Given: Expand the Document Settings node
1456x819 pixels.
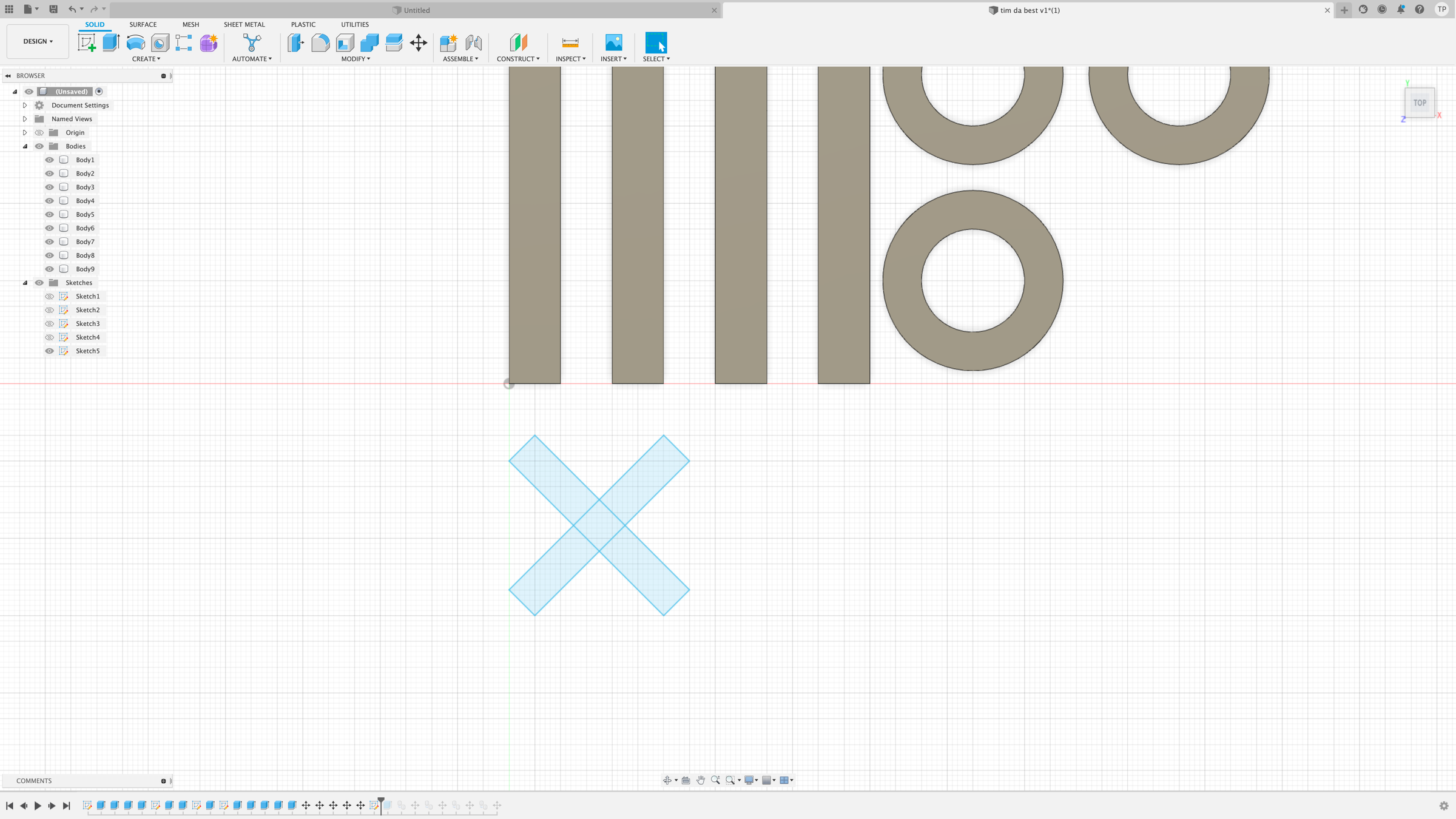Looking at the screenshot, I should point(25,105).
